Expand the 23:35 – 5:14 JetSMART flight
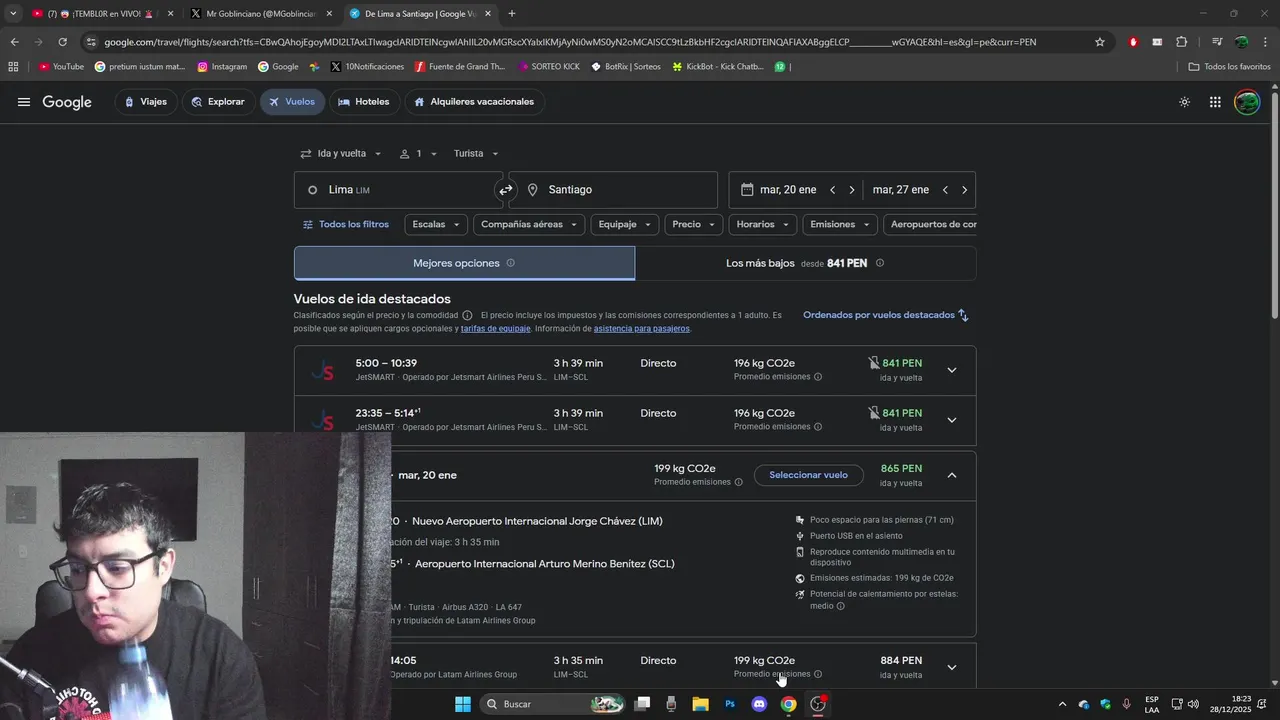Viewport: 1280px width, 720px height. [x=952, y=420]
